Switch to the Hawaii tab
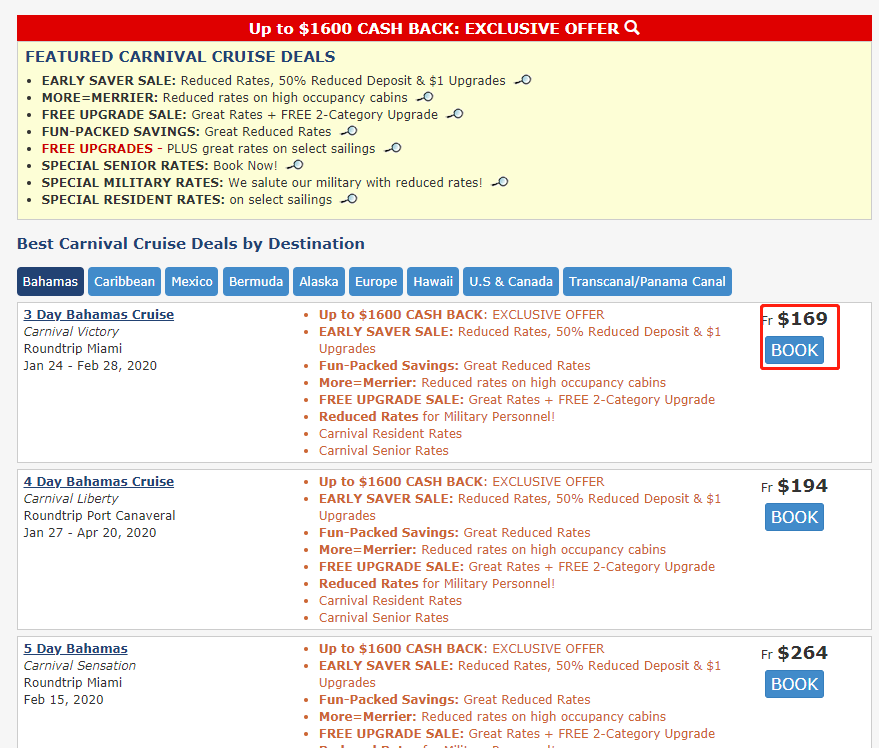This screenshot has height=748, width=879. tap(433, 281)
